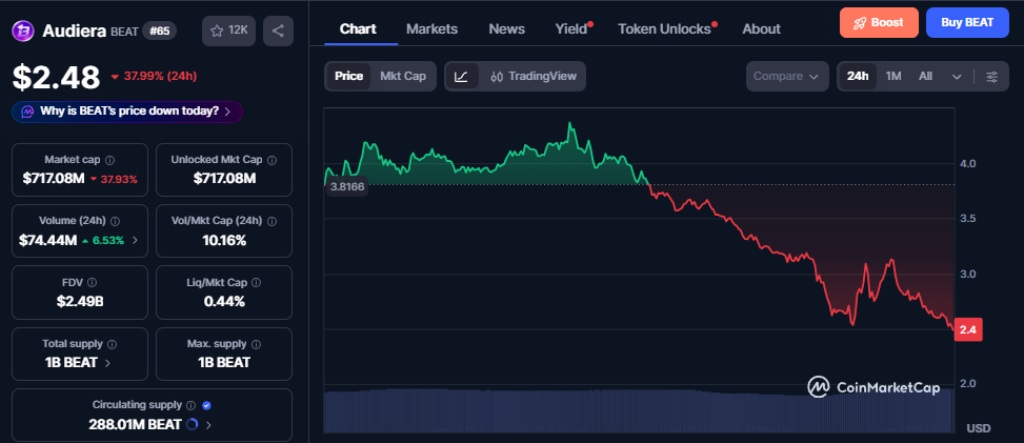Click the #65 rank badge
The height and width of the screenshot is (443, 1024).
159,31
